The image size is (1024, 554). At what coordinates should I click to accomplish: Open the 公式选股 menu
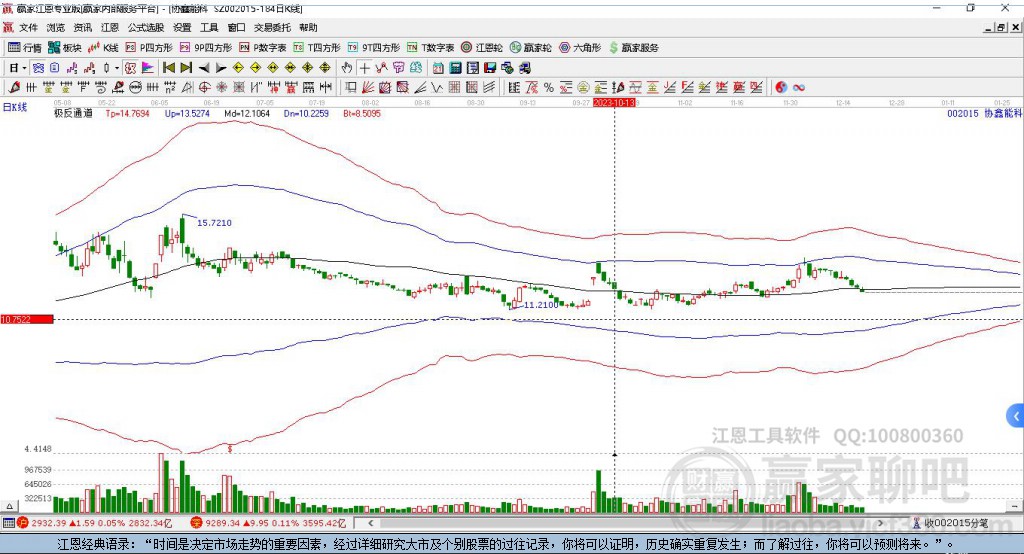pyautogui.click(x=146, y=27)
